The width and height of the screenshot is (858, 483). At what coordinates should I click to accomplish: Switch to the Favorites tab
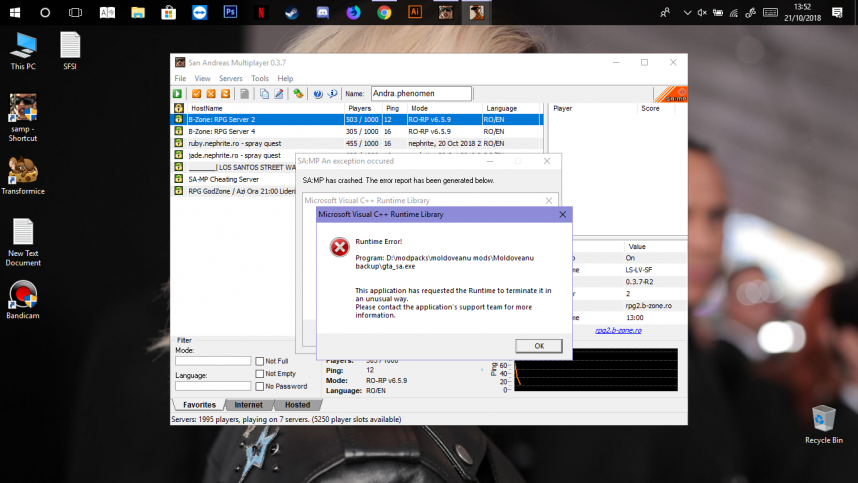pyautogui.click(x=199, y=405)
